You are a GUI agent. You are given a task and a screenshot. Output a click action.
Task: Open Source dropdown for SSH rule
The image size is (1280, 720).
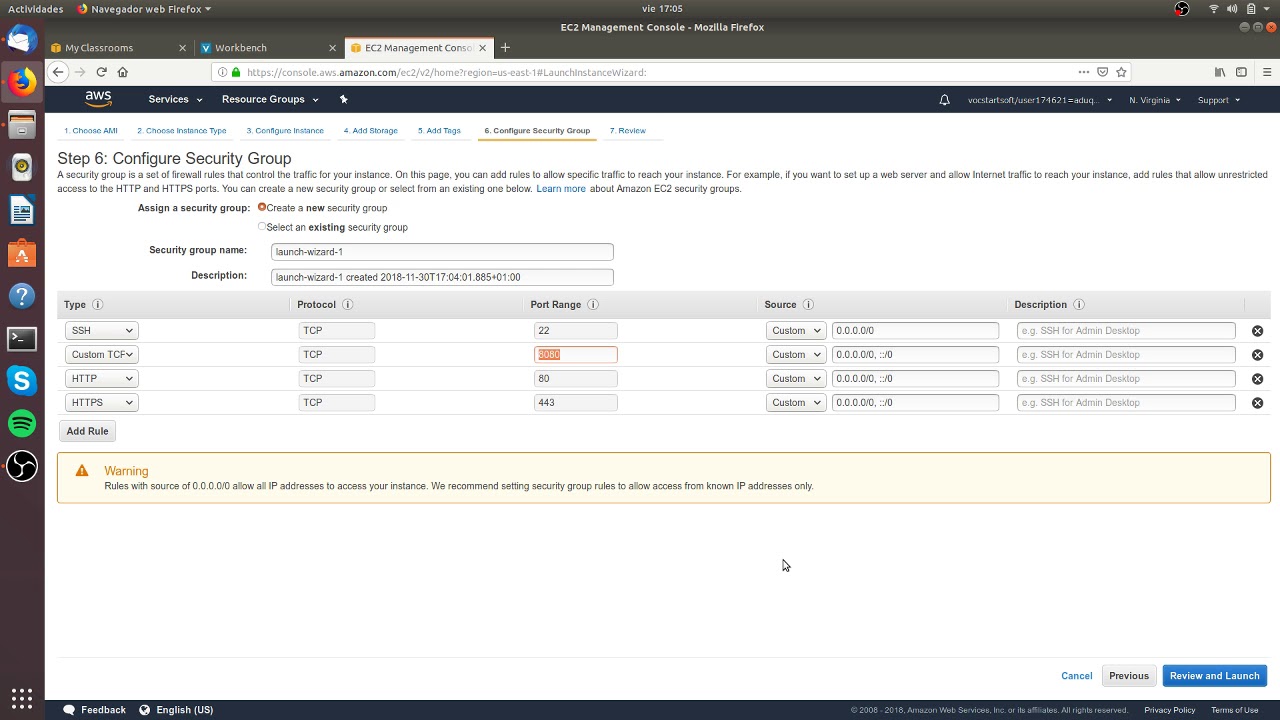(x=796, y=331)
